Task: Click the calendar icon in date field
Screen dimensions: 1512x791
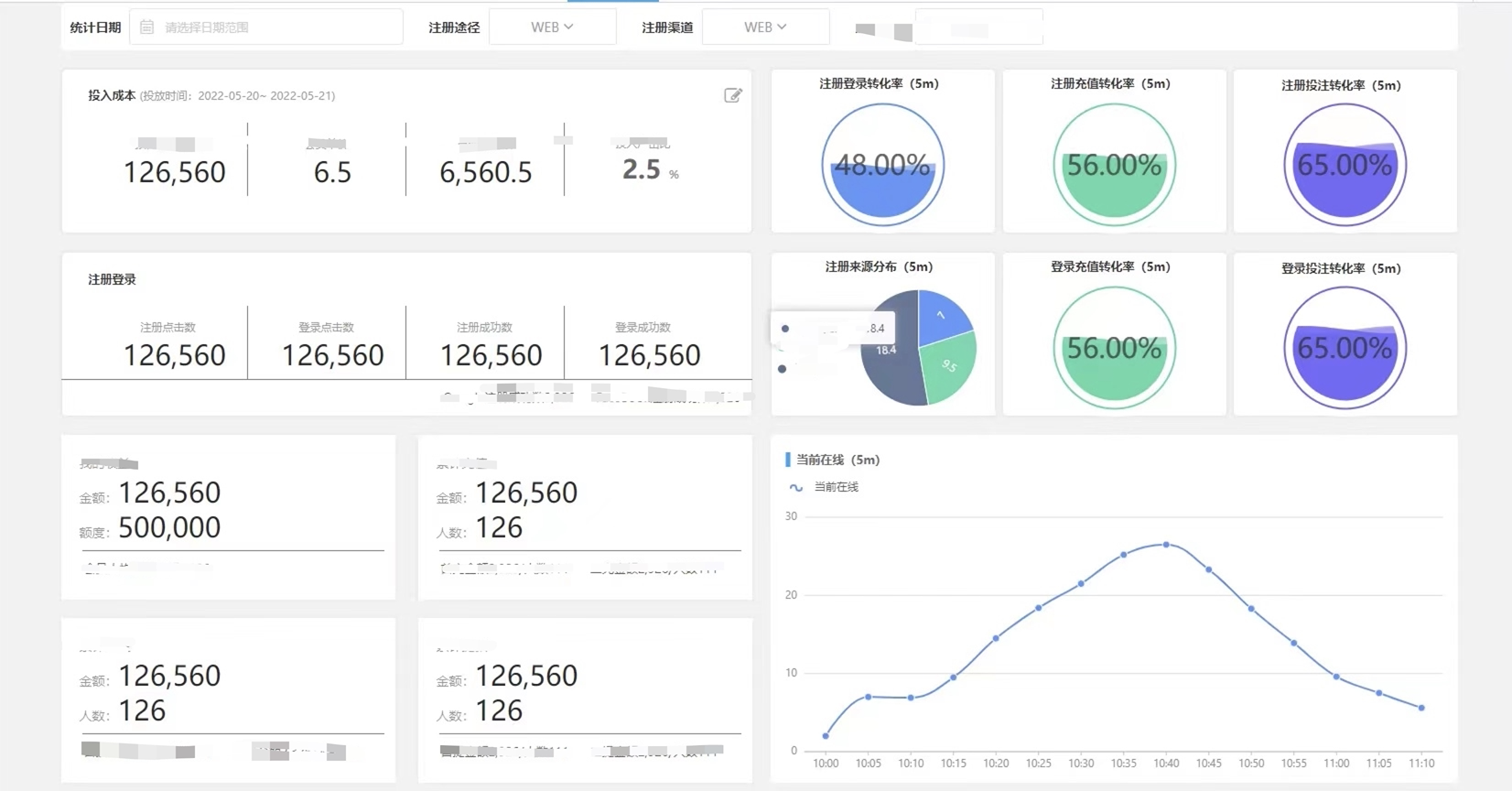Action: tap(146, 27)
